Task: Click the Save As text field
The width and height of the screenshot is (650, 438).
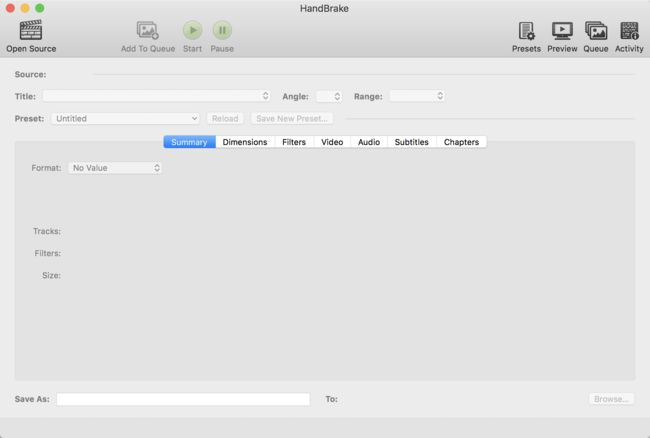Action: [183, 399]
